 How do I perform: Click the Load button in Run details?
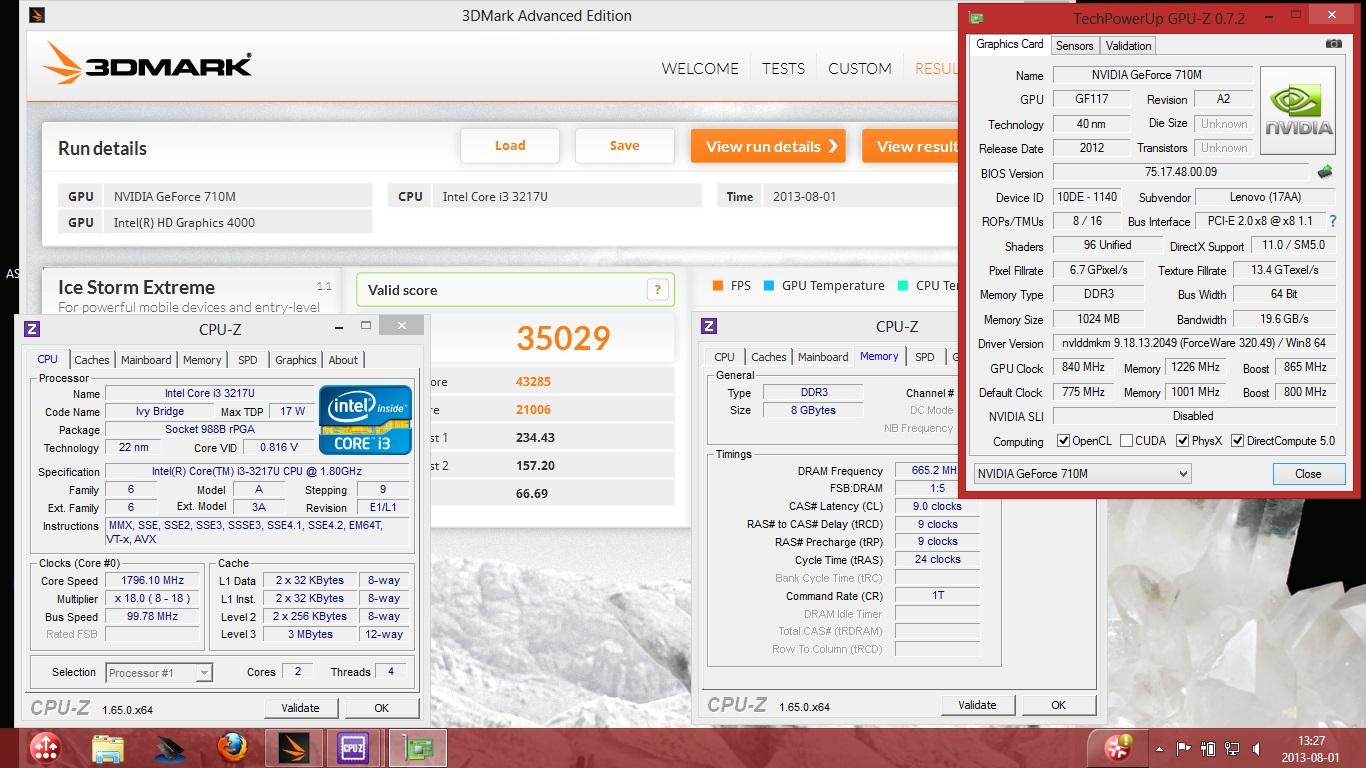pos(510,146)
